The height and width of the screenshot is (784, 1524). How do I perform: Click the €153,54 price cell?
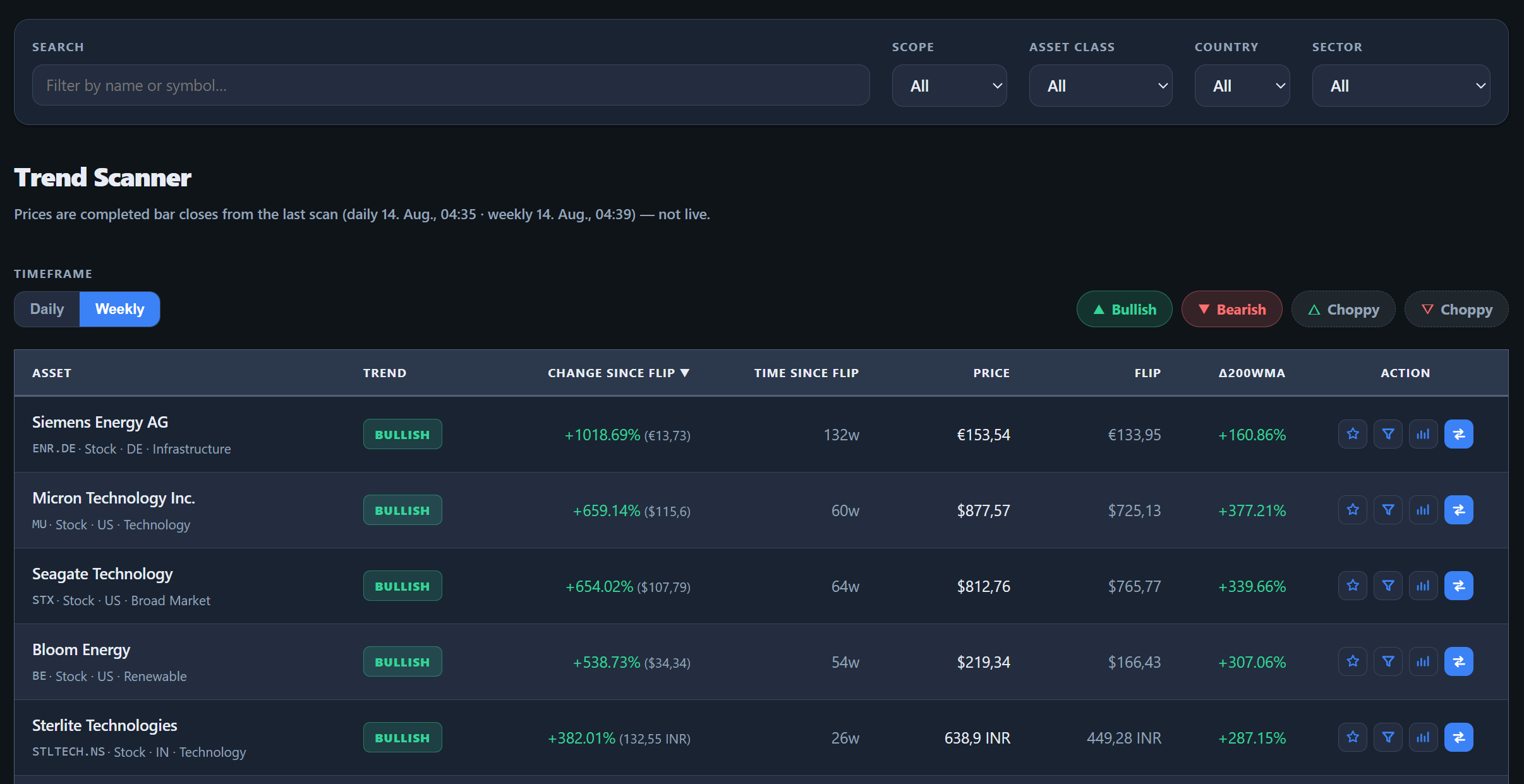coord(983,435)
